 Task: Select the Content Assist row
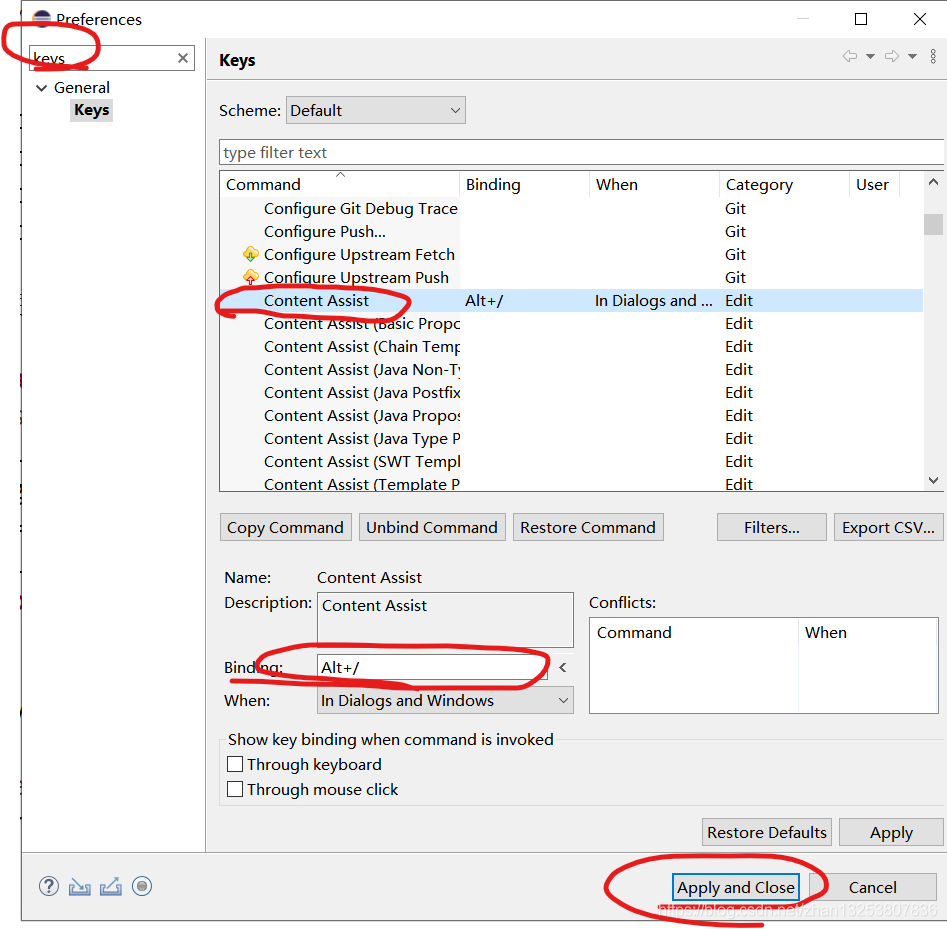click(x=571, y=301)
